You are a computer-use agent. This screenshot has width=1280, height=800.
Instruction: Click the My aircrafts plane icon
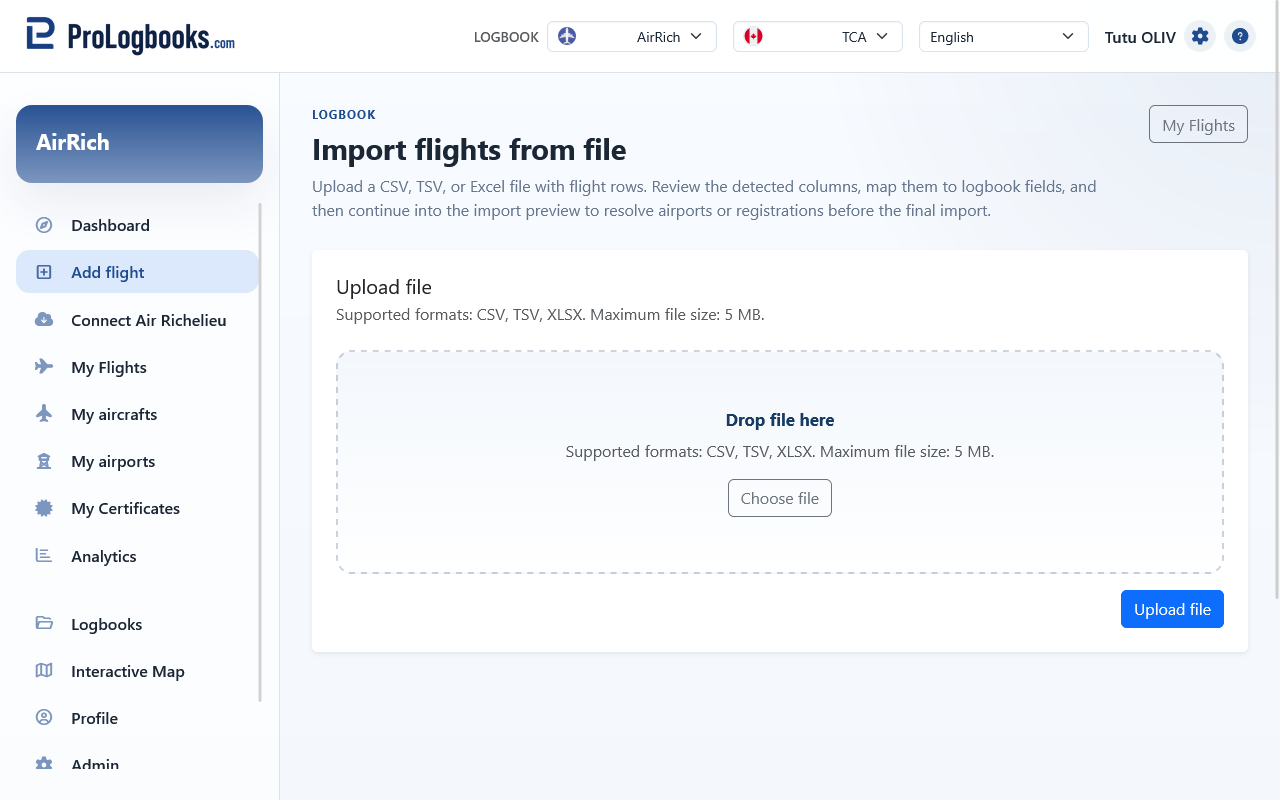(x=44, y=414)
